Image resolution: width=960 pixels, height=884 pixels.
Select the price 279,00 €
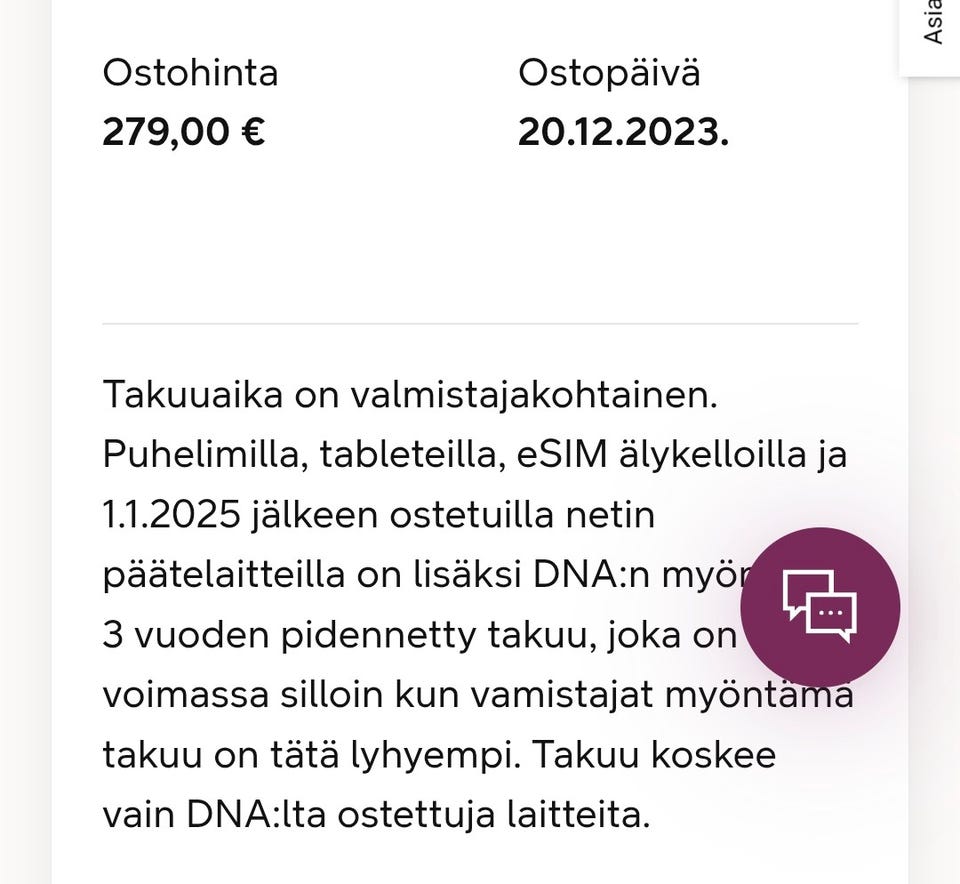coord(183,130)
